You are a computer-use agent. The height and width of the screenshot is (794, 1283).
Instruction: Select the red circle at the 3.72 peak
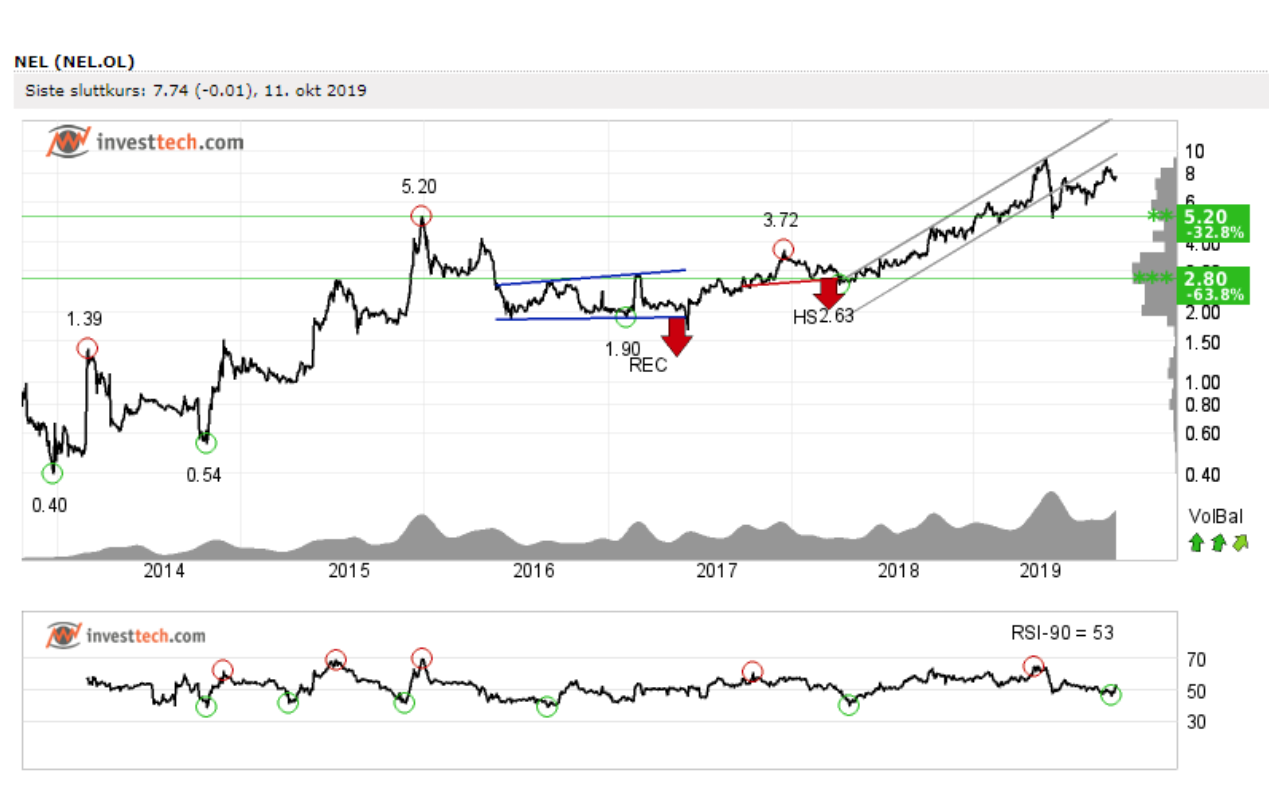click(783, 249)
